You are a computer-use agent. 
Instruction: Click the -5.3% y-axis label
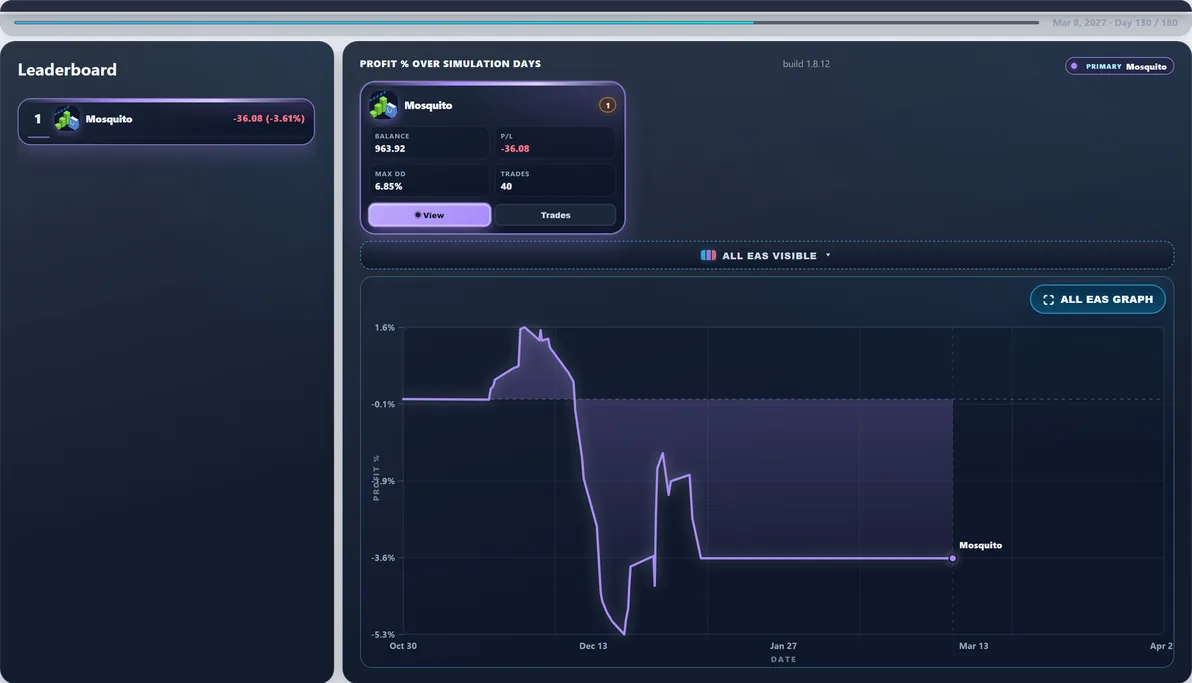tap(383, 634)
